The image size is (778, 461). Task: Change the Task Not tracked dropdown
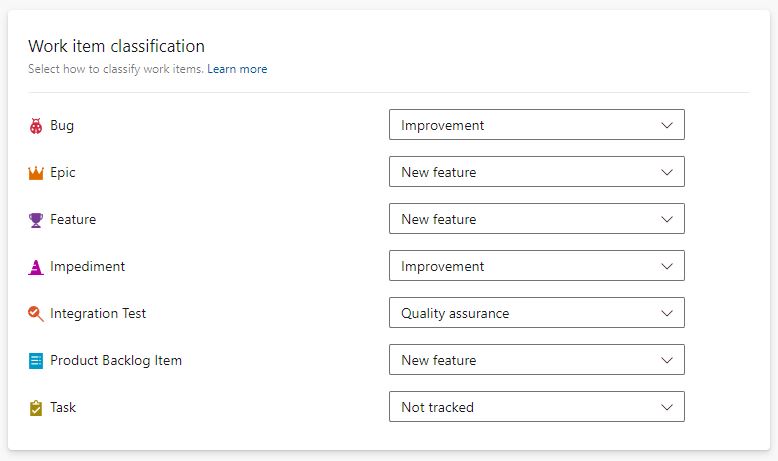[x=536, y=407]
